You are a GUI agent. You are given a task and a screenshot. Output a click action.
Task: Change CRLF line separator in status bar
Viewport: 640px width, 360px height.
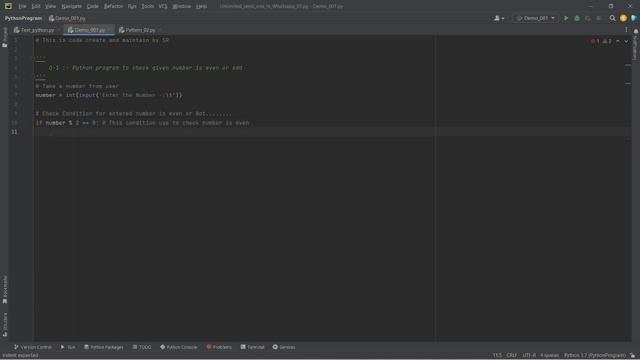(511, 356)
